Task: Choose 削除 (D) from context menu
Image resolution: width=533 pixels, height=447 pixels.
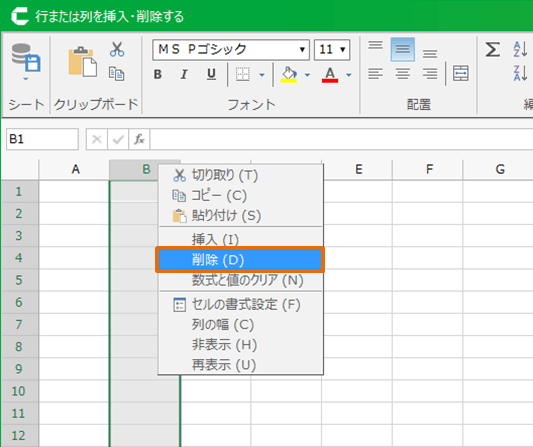Action: pyautogui.click(x=240, y=260)
